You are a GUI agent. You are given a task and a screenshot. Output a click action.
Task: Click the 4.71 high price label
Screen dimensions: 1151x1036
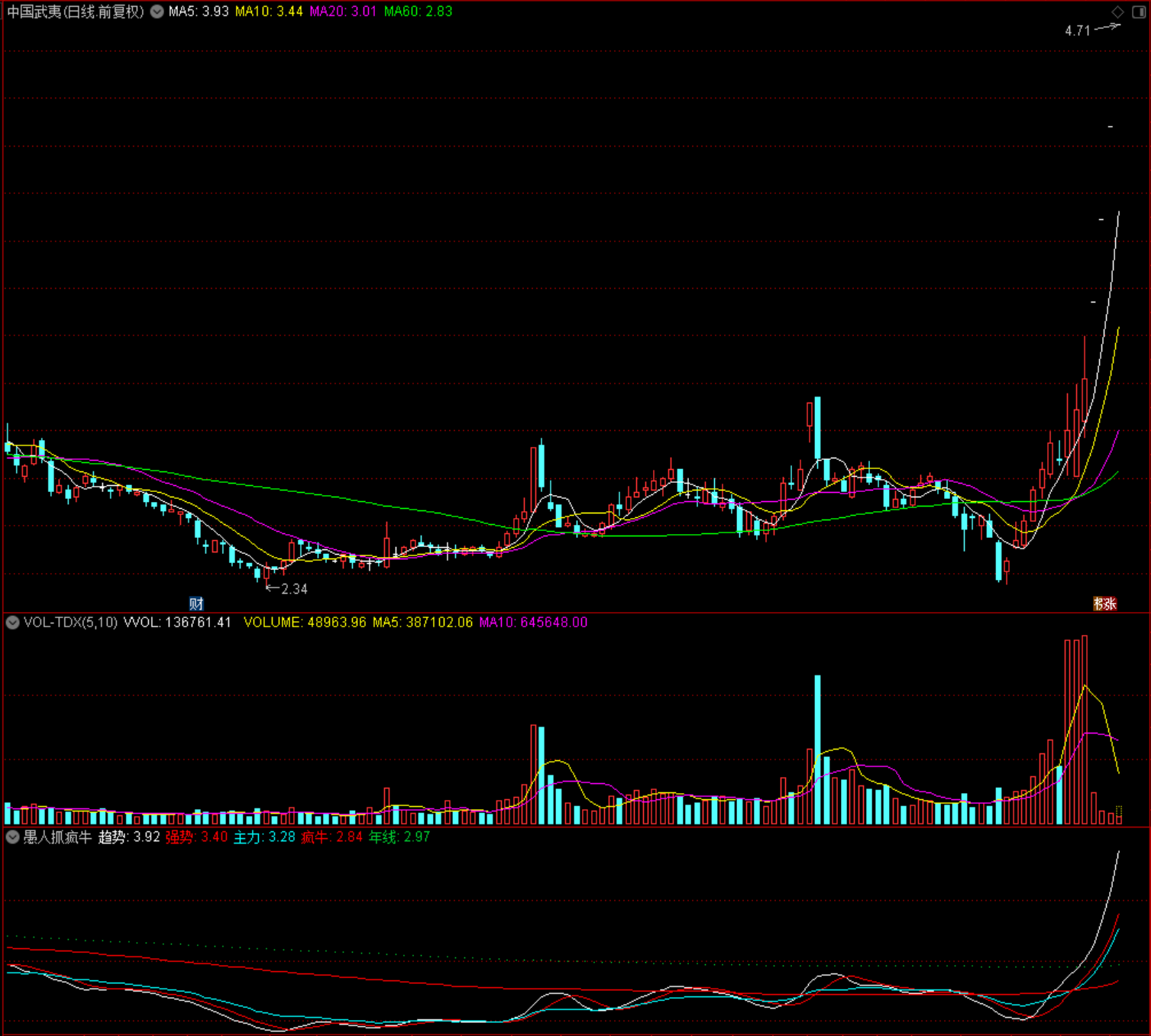(1077, 31)
